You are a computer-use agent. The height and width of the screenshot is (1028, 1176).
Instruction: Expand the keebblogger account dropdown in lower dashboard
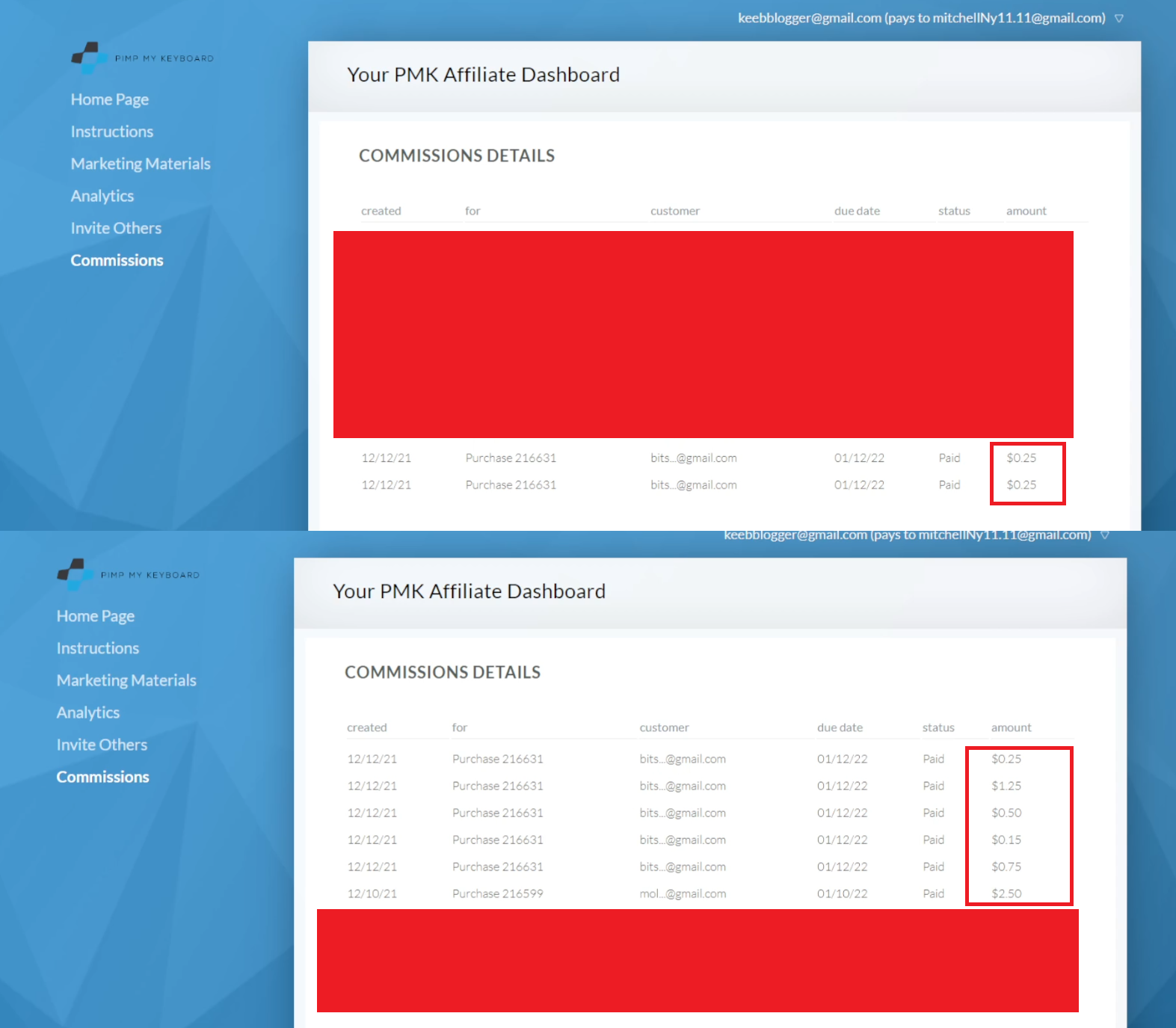point(1105,535)
